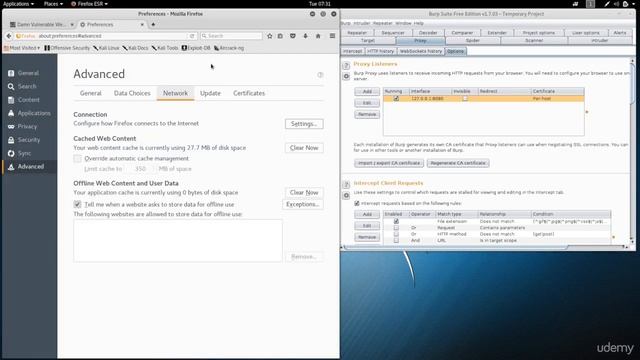Screen dimensions: 640x360
Task: Click Import / export CA certificate button
Action: [x=389, y=163]
